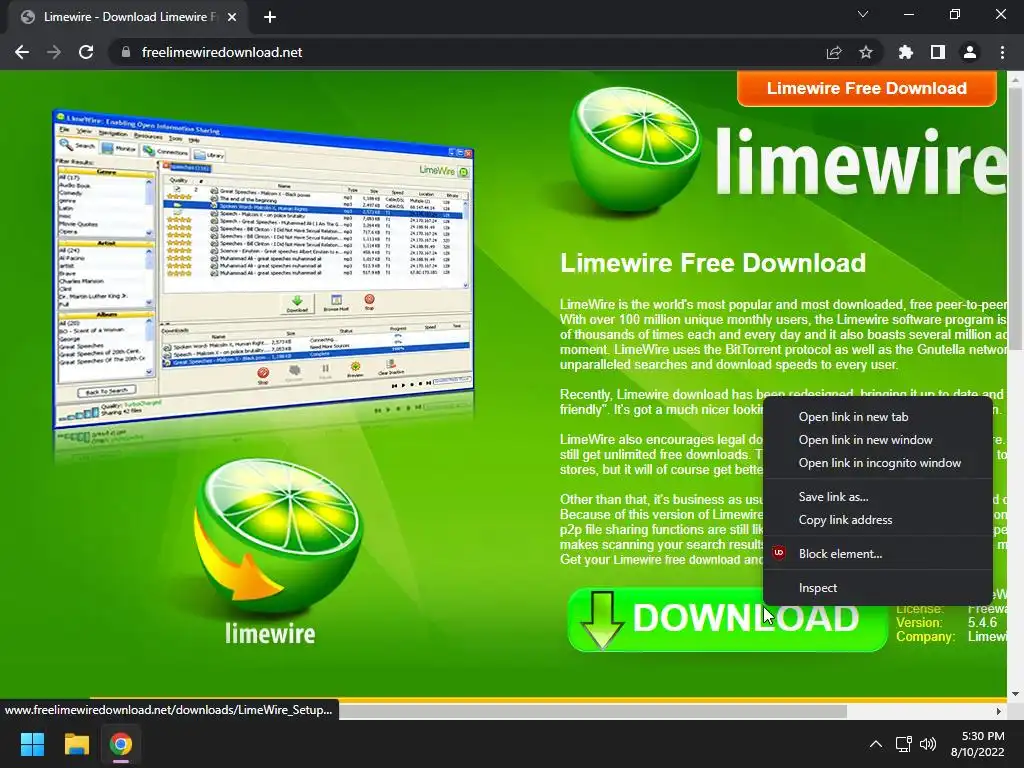Bookmark this page with the star icon
The height and width of the screenshot is (768, 1024).
click(x=866, y=52)
